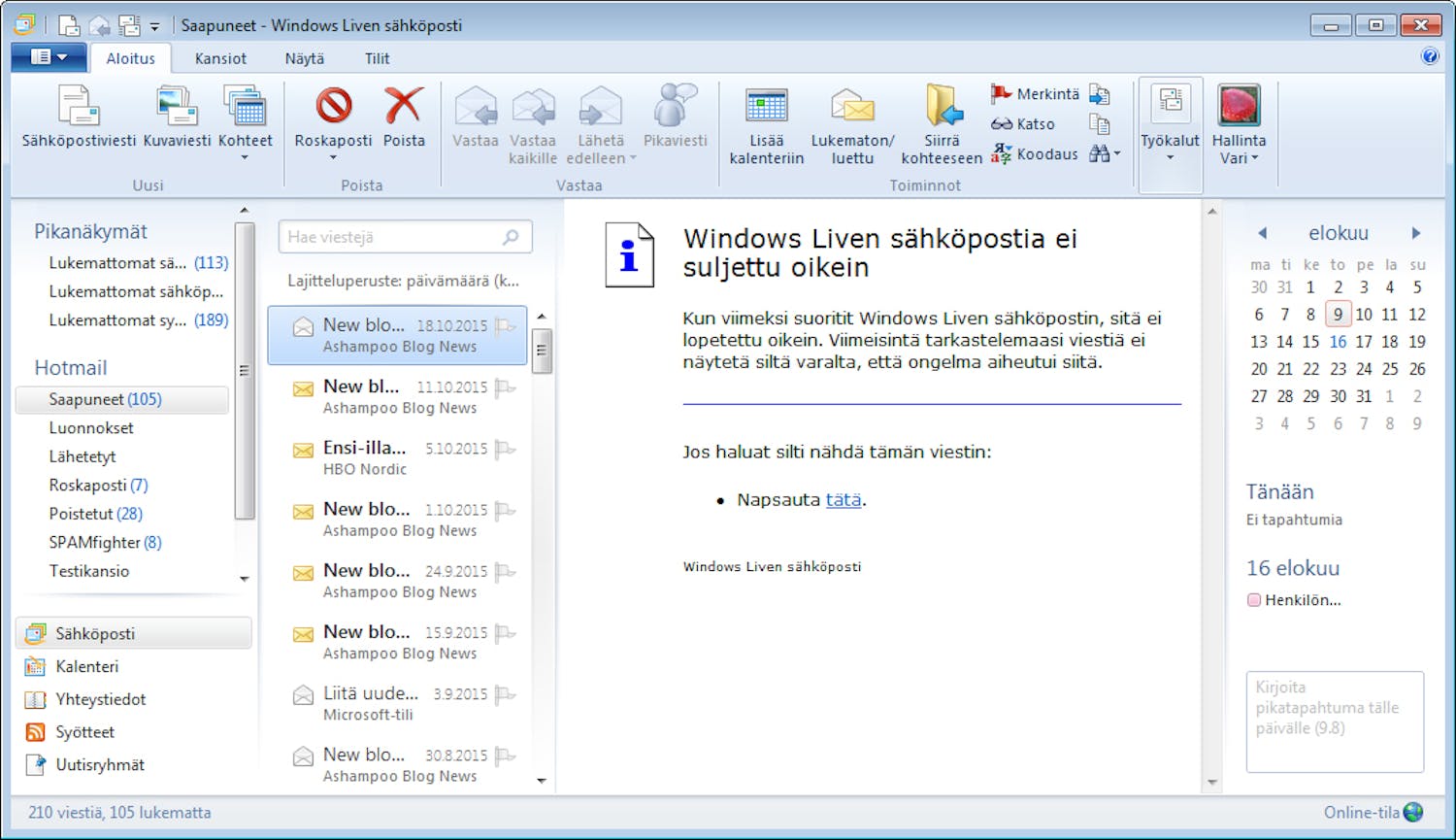Switch to the Kansiot ribbon tab
The width and height of the screenshot is (1456, 840).
(220, 58)
